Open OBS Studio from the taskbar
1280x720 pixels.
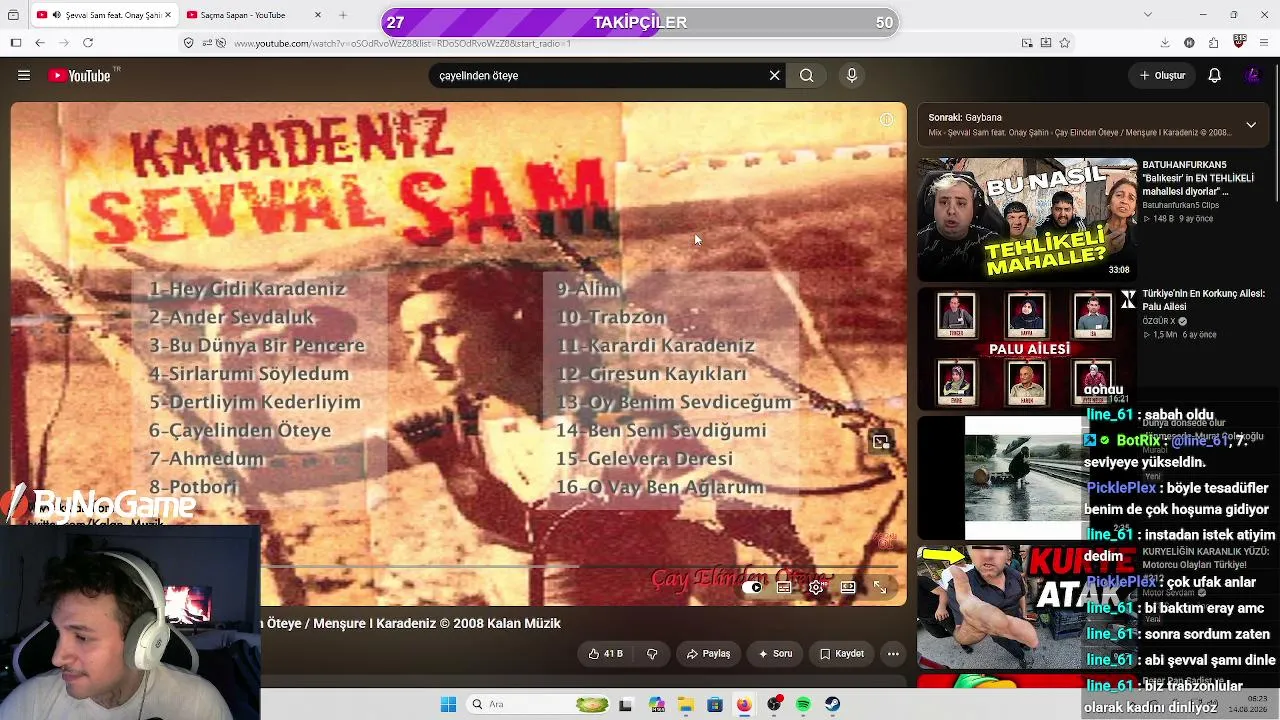click(774, 704)
